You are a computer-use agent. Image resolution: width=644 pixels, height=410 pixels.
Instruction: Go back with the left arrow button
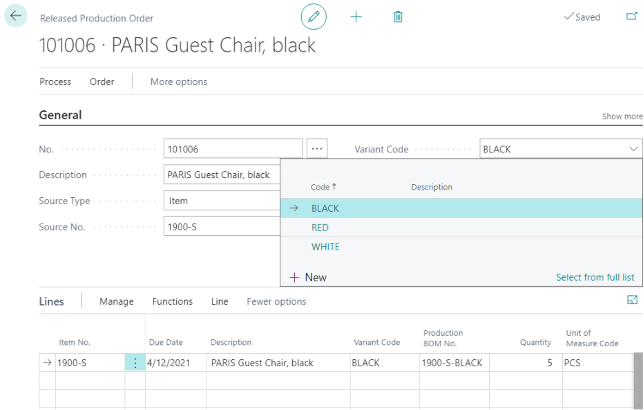point(16,16)
